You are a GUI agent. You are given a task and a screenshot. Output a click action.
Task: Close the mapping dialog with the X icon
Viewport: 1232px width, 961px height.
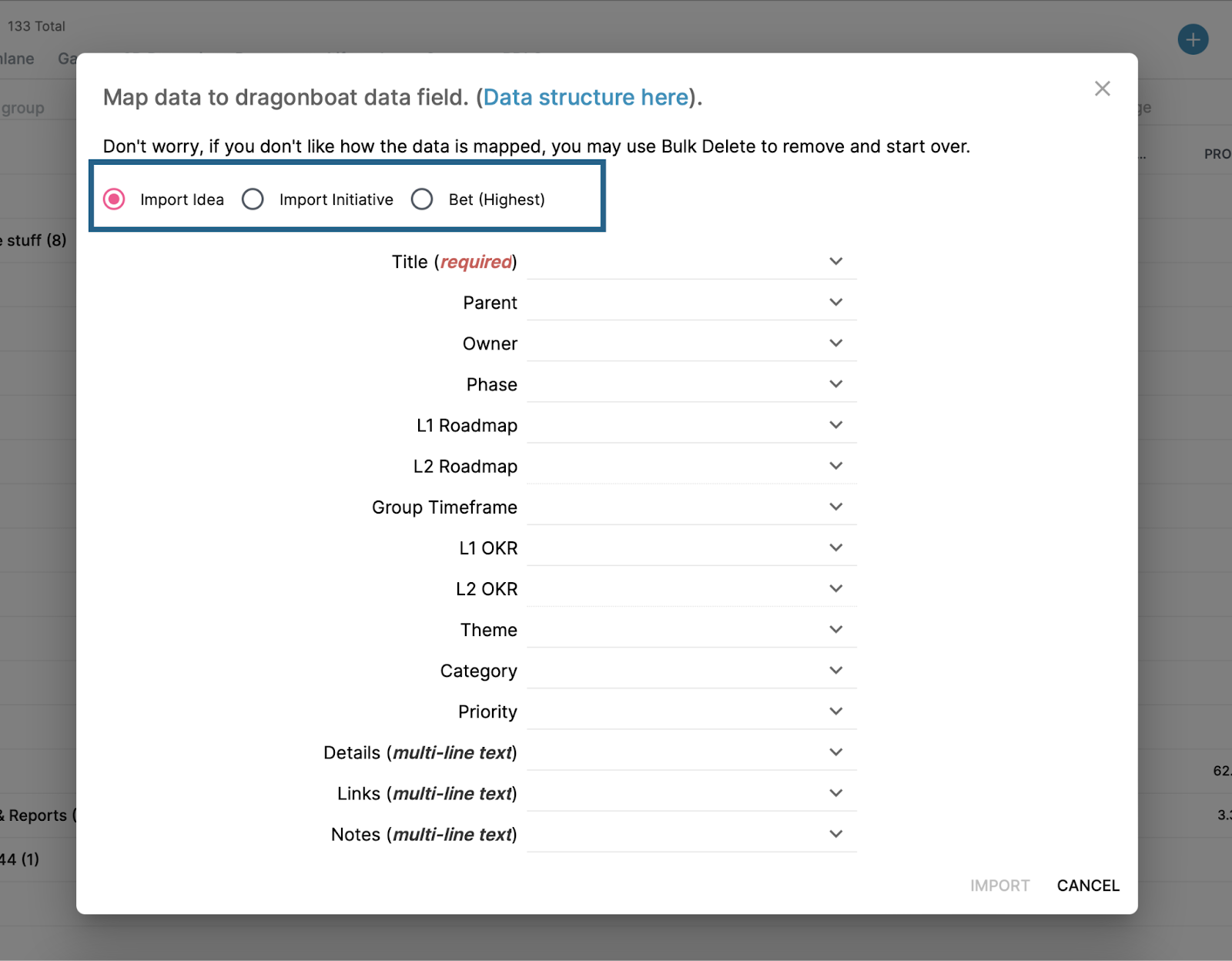click(1102, 89)
